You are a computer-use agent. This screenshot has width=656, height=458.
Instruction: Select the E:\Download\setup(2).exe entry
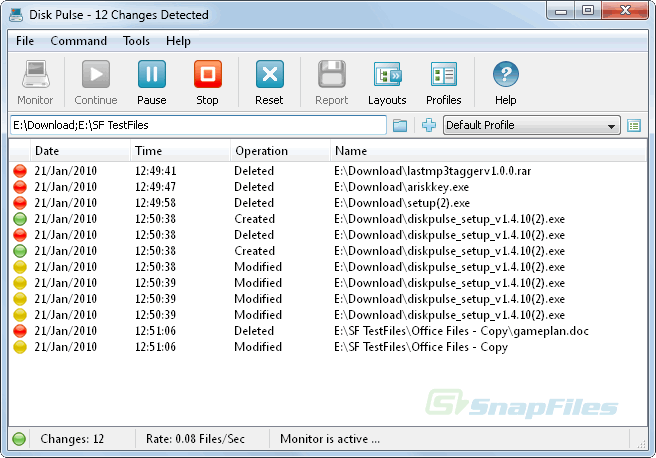[402, 203]
